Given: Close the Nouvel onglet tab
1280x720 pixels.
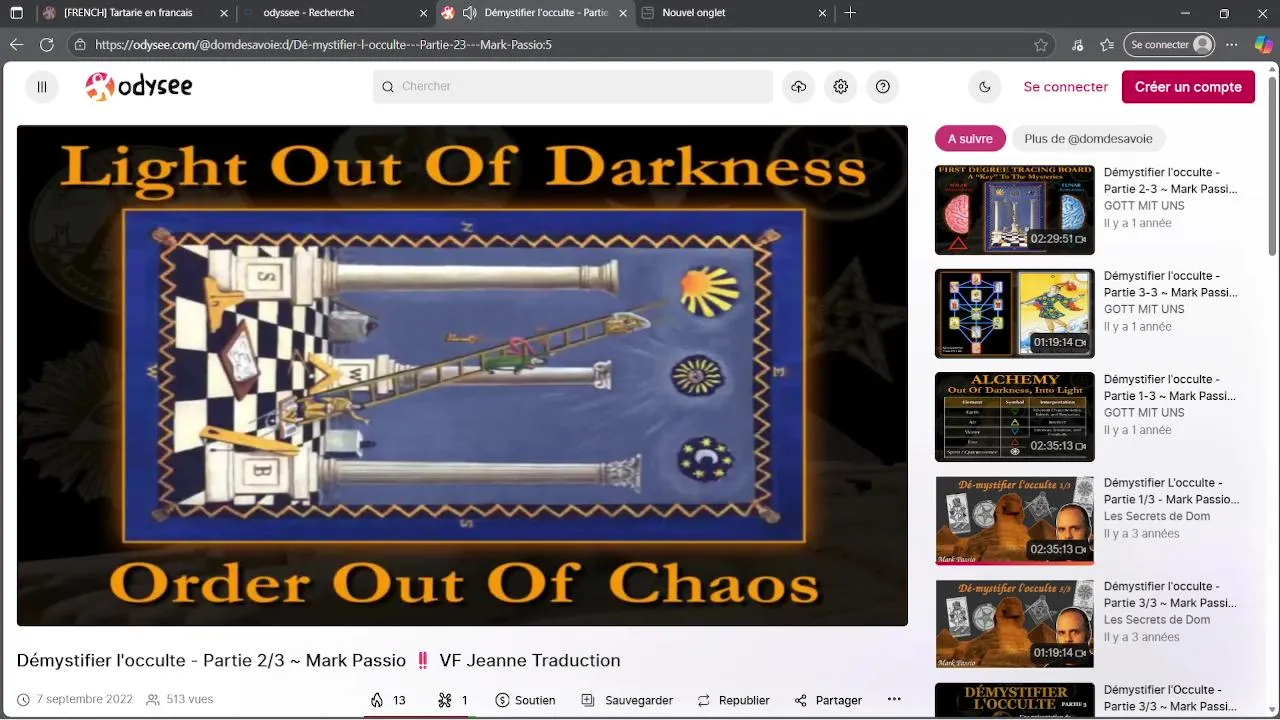Looking at the screenshot, I should point(822,13).
